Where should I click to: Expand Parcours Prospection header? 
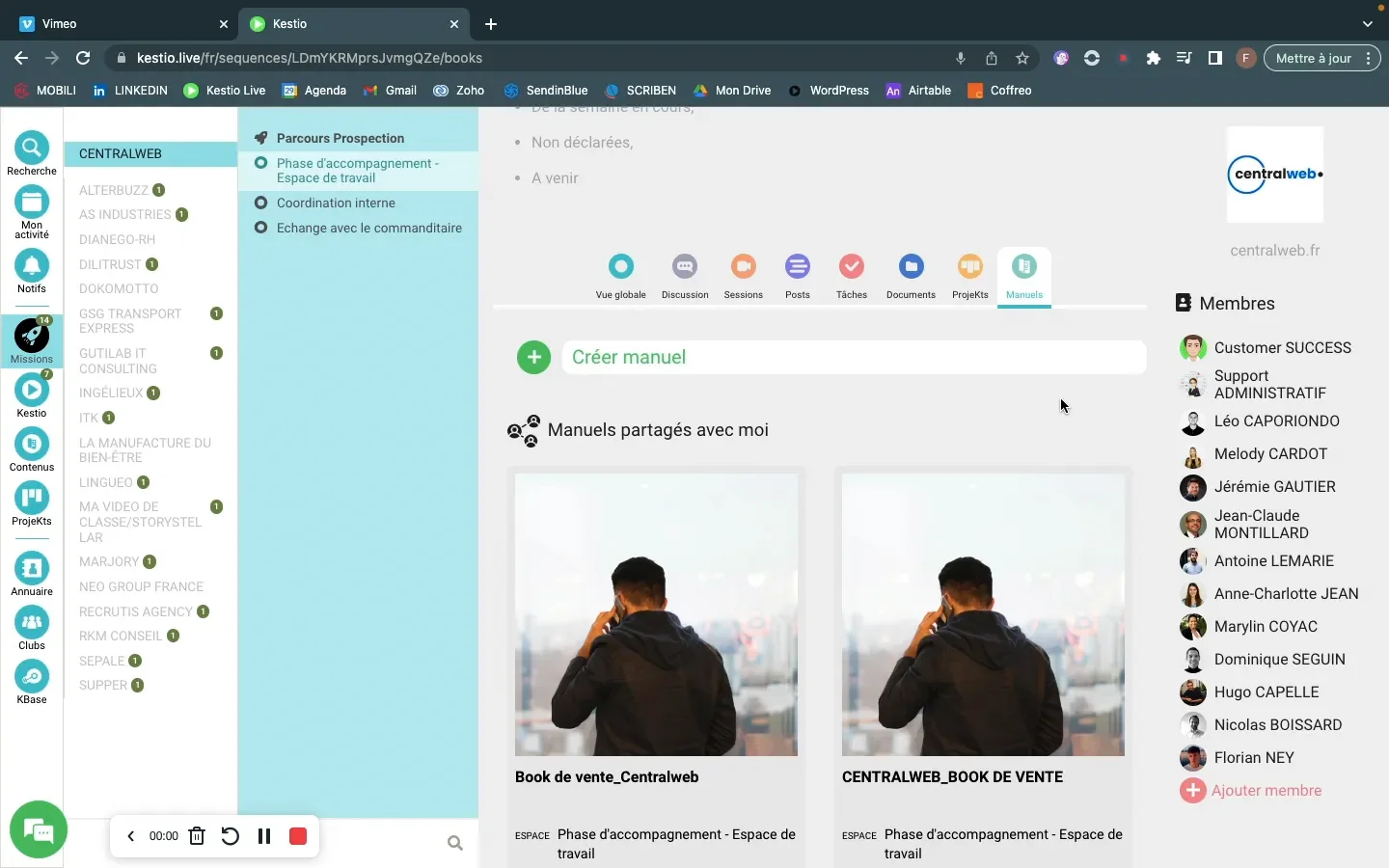340,138
